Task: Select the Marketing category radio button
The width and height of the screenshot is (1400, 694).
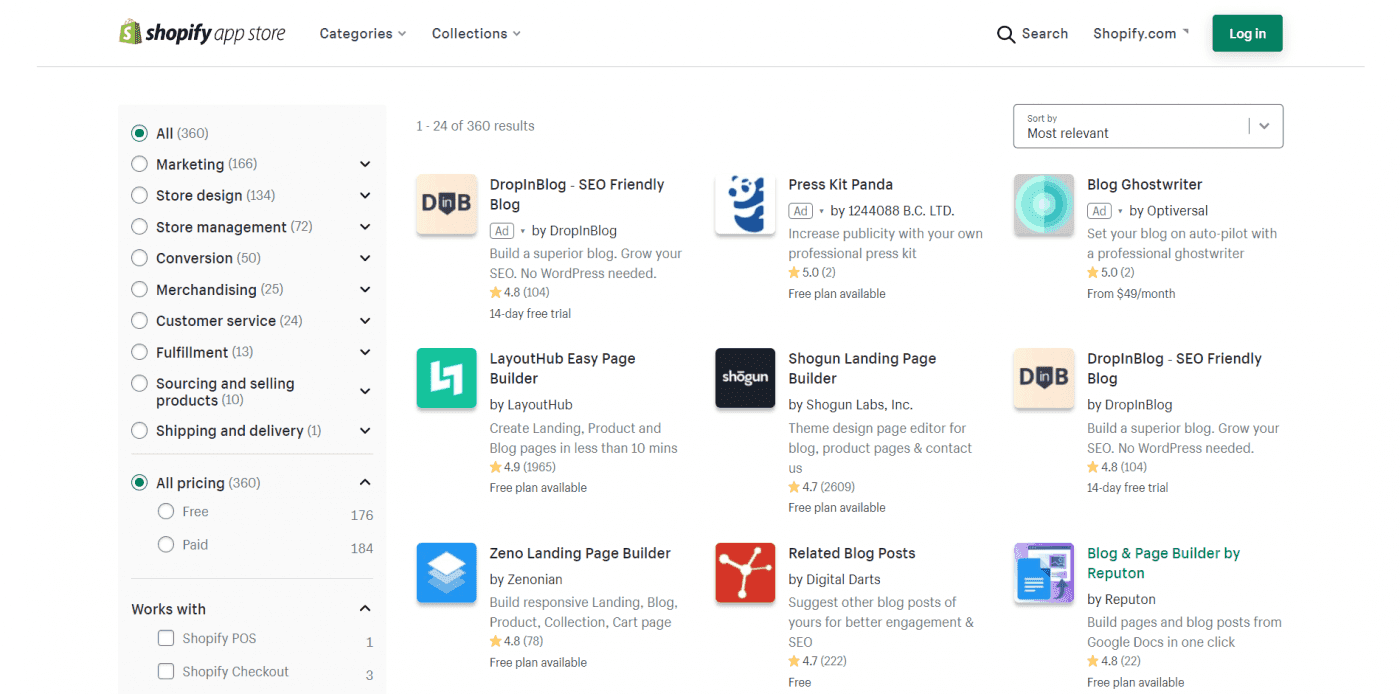Action: pos(139,164)
